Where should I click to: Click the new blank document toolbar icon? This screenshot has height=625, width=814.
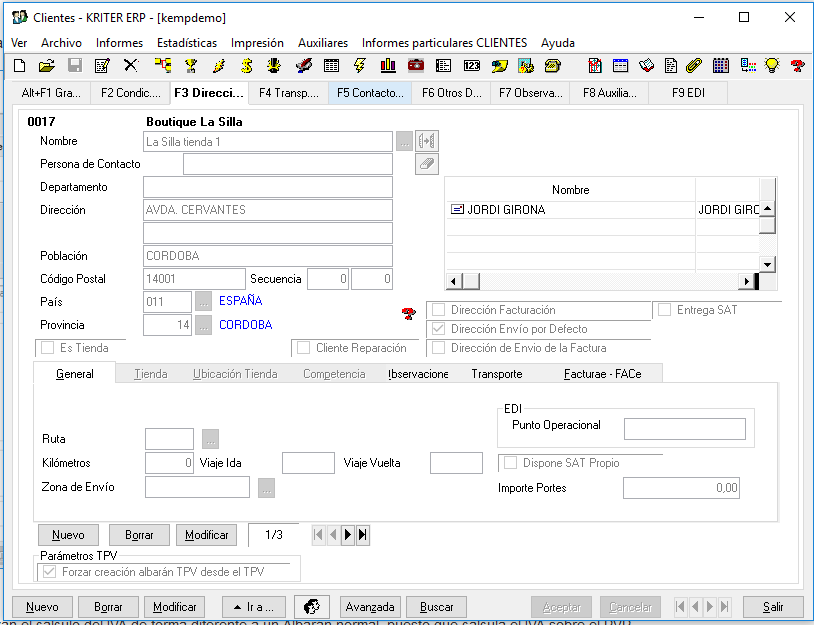19,65
